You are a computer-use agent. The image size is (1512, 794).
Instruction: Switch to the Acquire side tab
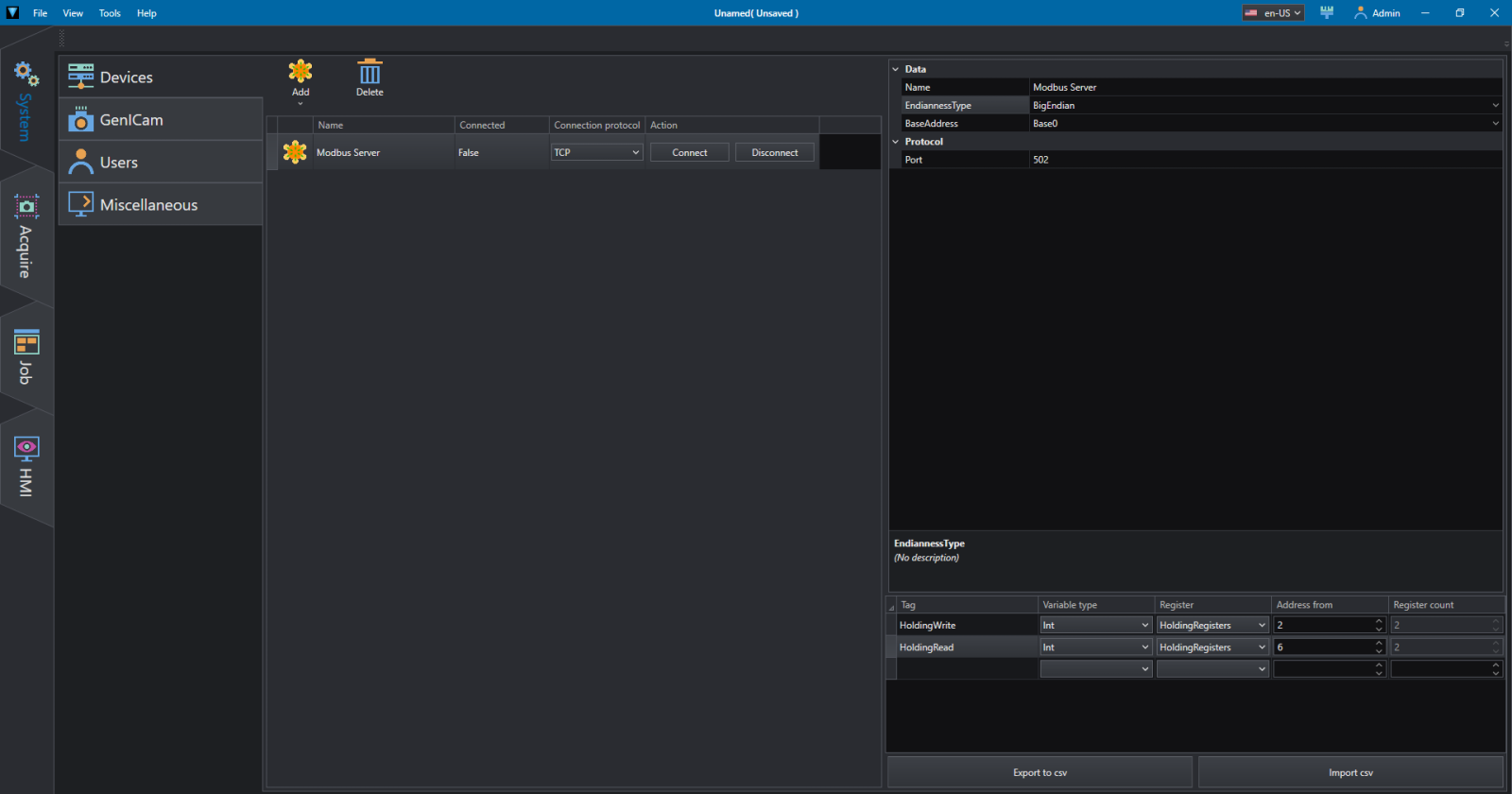(26, 236)
